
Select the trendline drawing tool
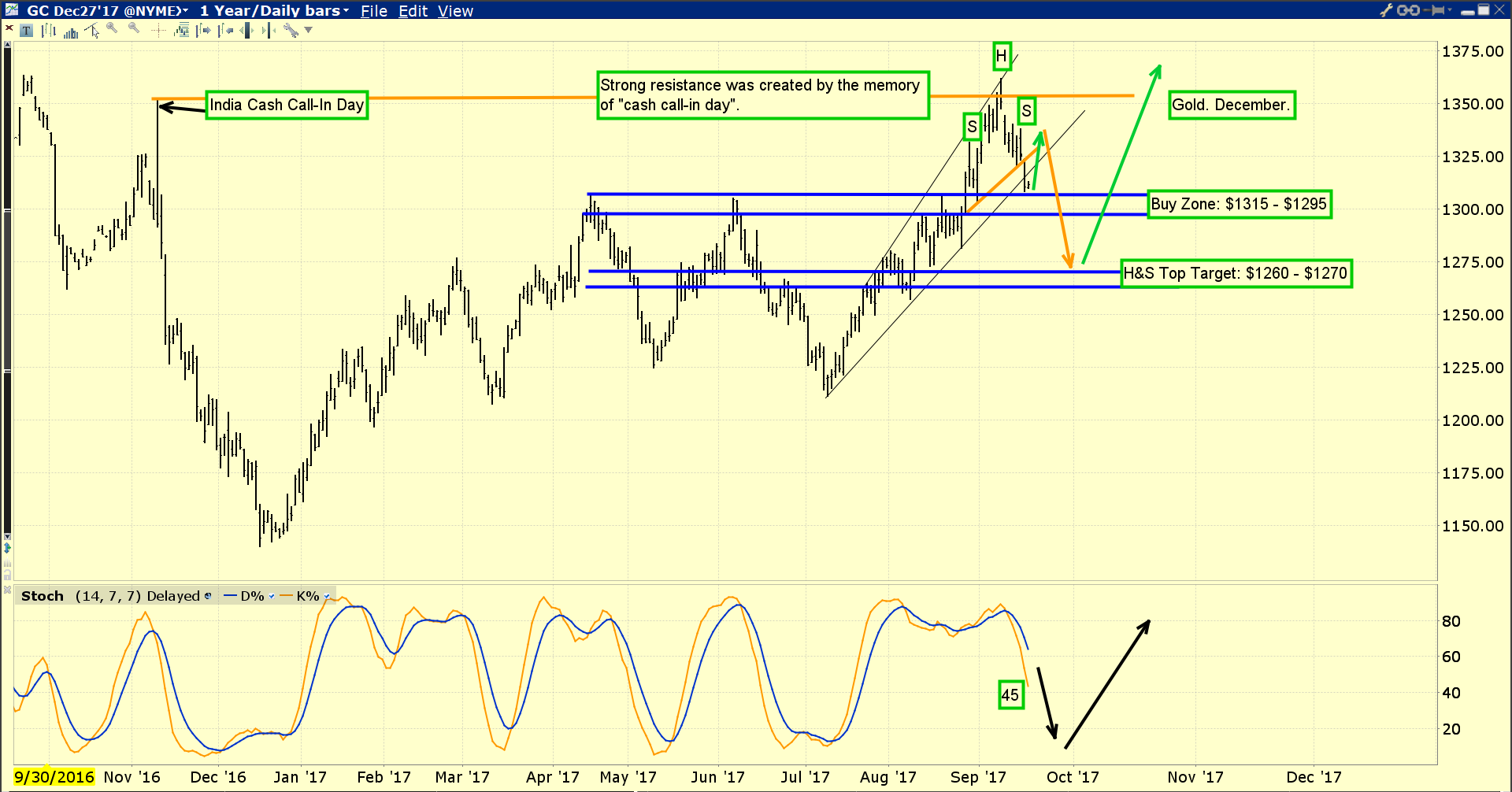click(91, 30)
